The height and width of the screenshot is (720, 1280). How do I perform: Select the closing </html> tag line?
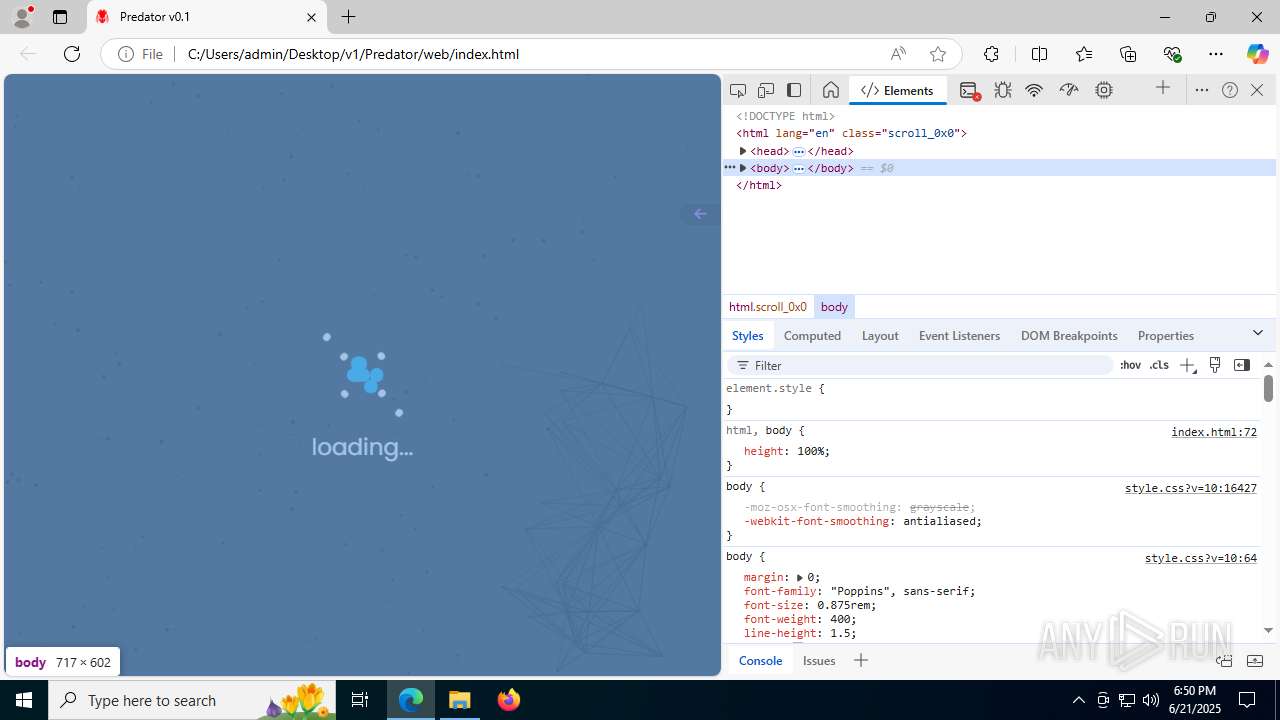point(759,185)
